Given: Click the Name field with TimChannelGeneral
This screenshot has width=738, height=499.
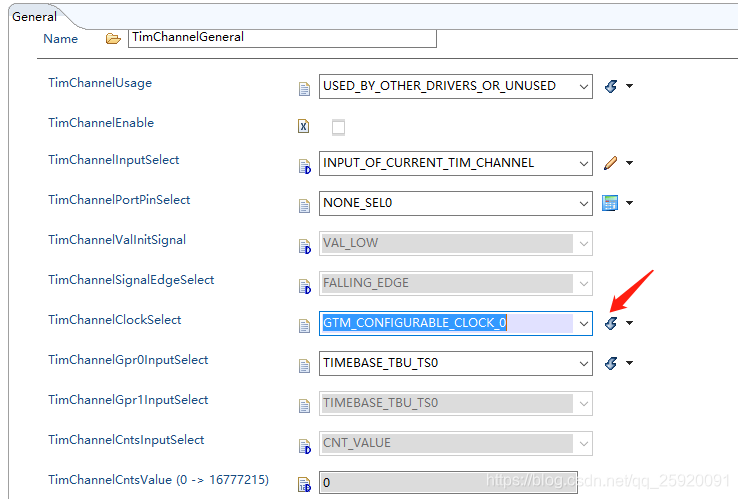Looking at the screenshot, I should click(x=282, y=38).
